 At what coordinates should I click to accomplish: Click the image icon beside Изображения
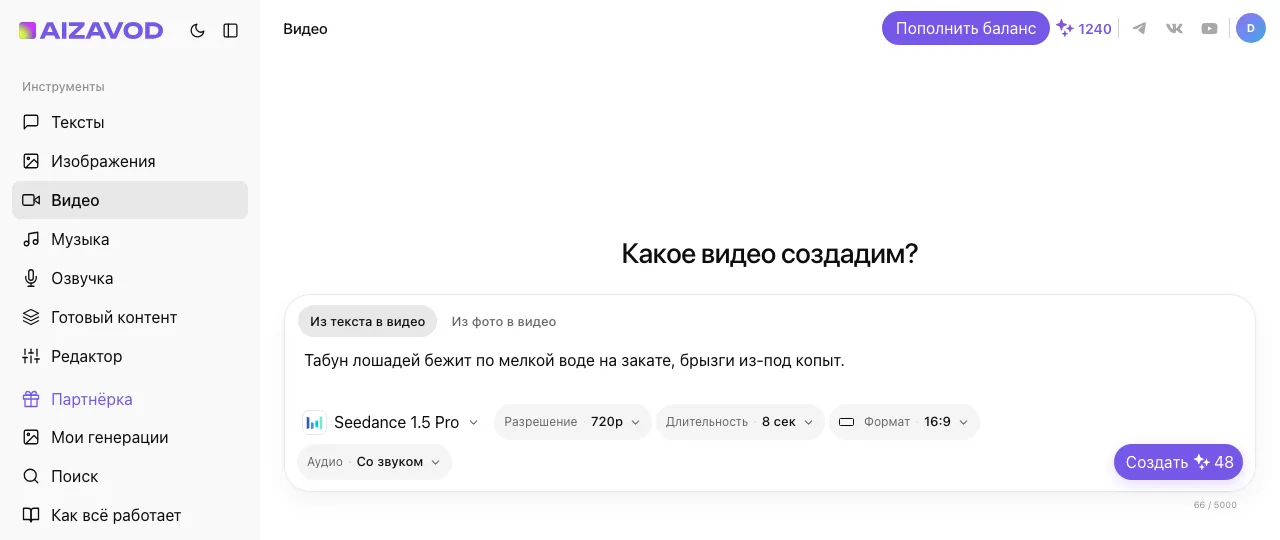31,161
